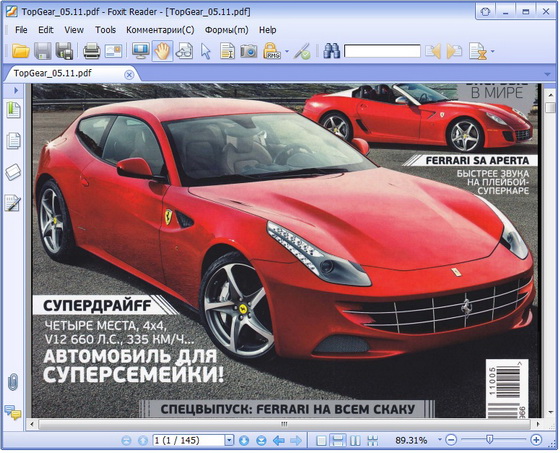560x453 pixels.
Task: Click the next view right arrow
Action: (x=296, y=440)
